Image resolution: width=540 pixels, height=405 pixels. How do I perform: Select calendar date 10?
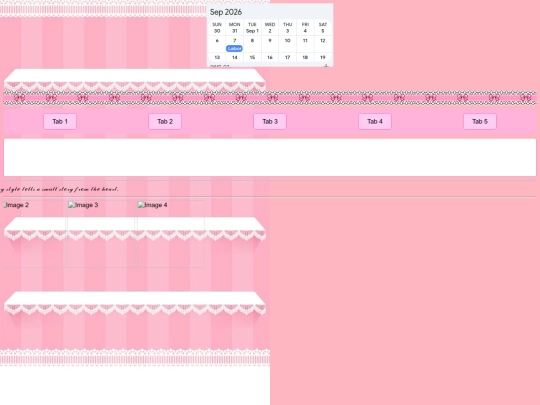click(x=287, y=41)
